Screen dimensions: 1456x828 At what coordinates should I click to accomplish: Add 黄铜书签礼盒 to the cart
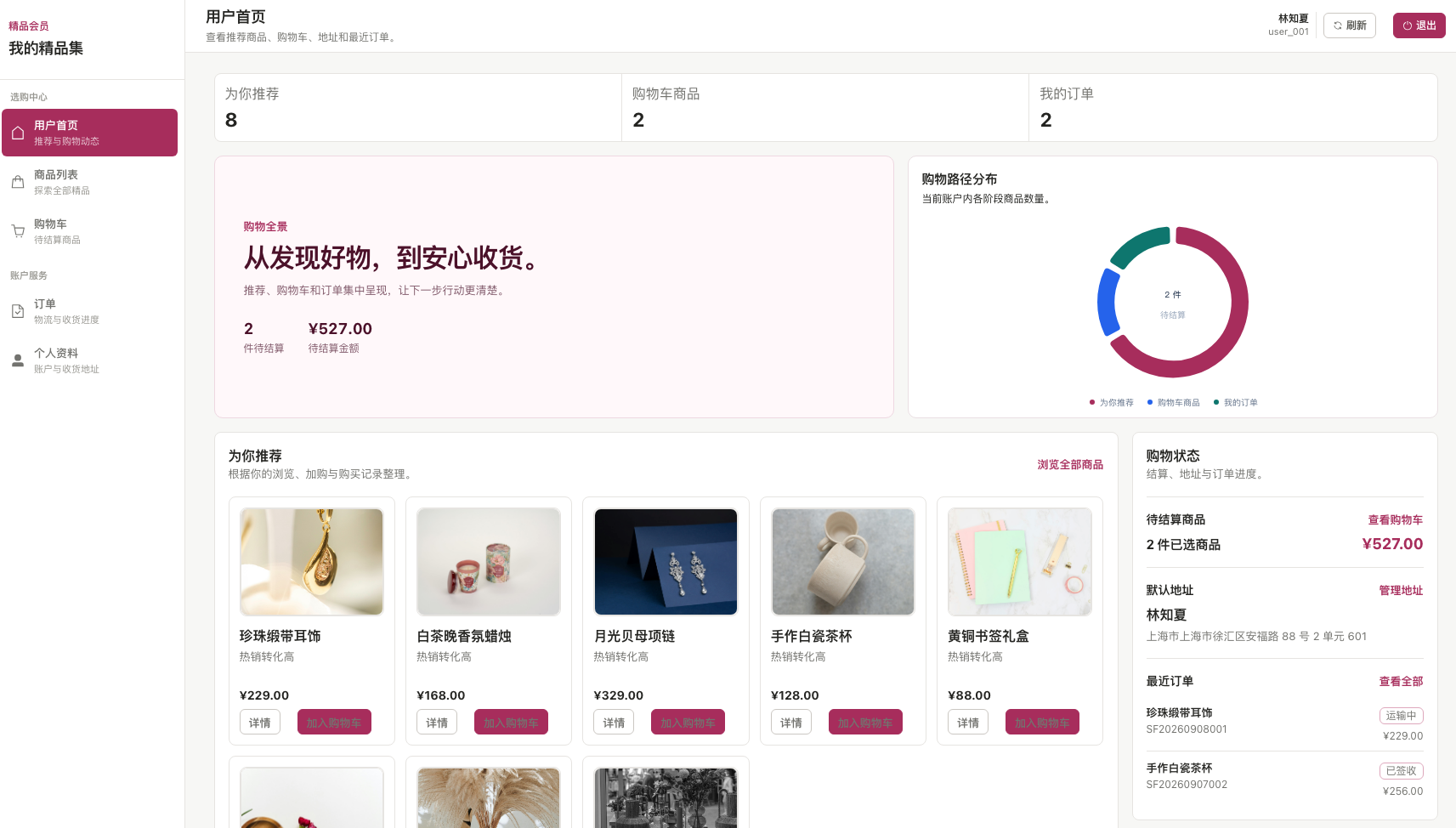pyautogui.click(x=1042, y=723)
